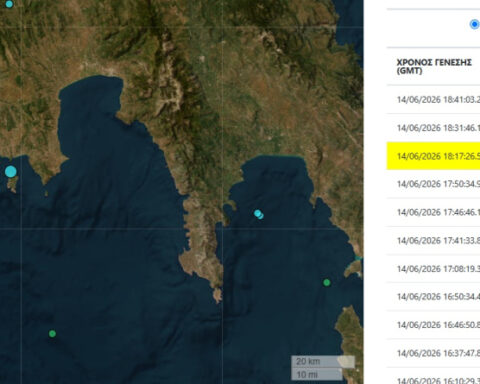Click the 10 mi map scale label
This screenshot has height=384, width=480.
(x=307, y=375)
